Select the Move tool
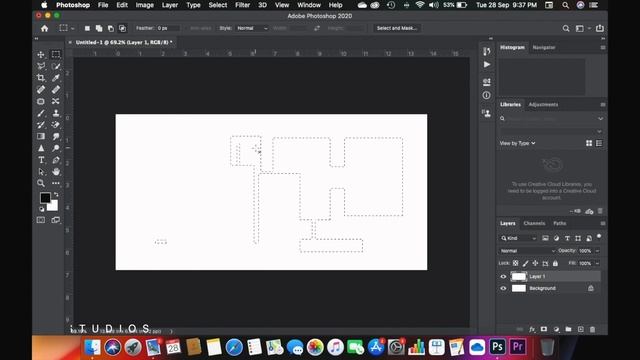The height and width of the screenshot is (360, 640). coord(41,54)
